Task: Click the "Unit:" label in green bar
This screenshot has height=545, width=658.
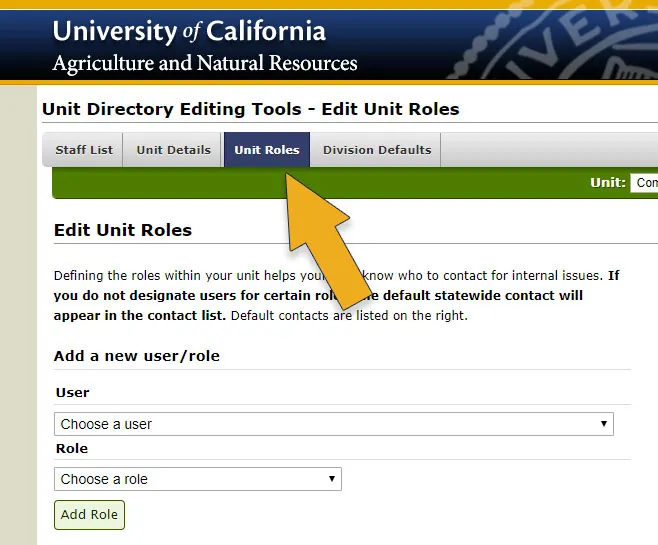Action: click(607, 183)
